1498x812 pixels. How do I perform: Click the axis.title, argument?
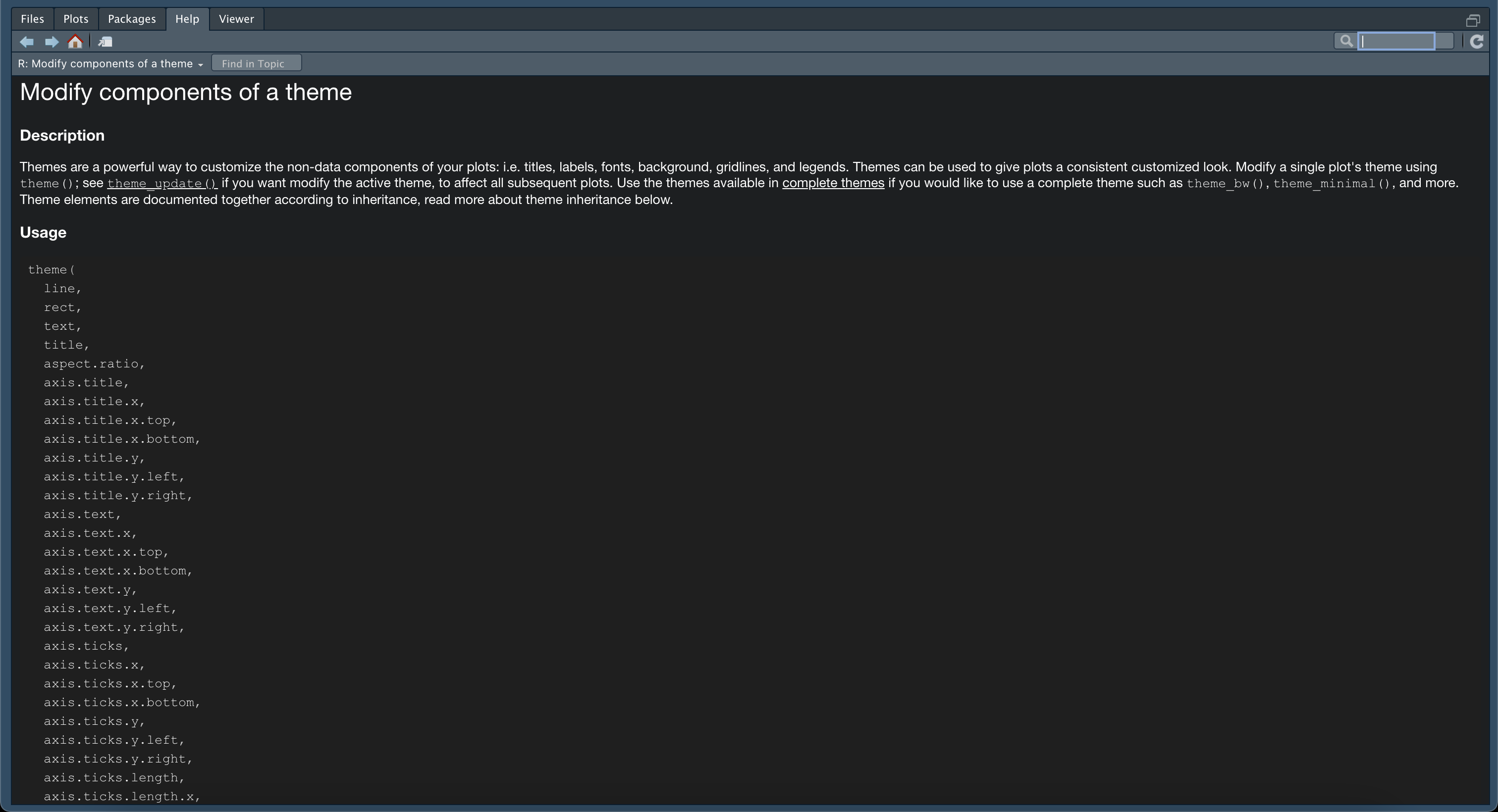coord(86,382)
